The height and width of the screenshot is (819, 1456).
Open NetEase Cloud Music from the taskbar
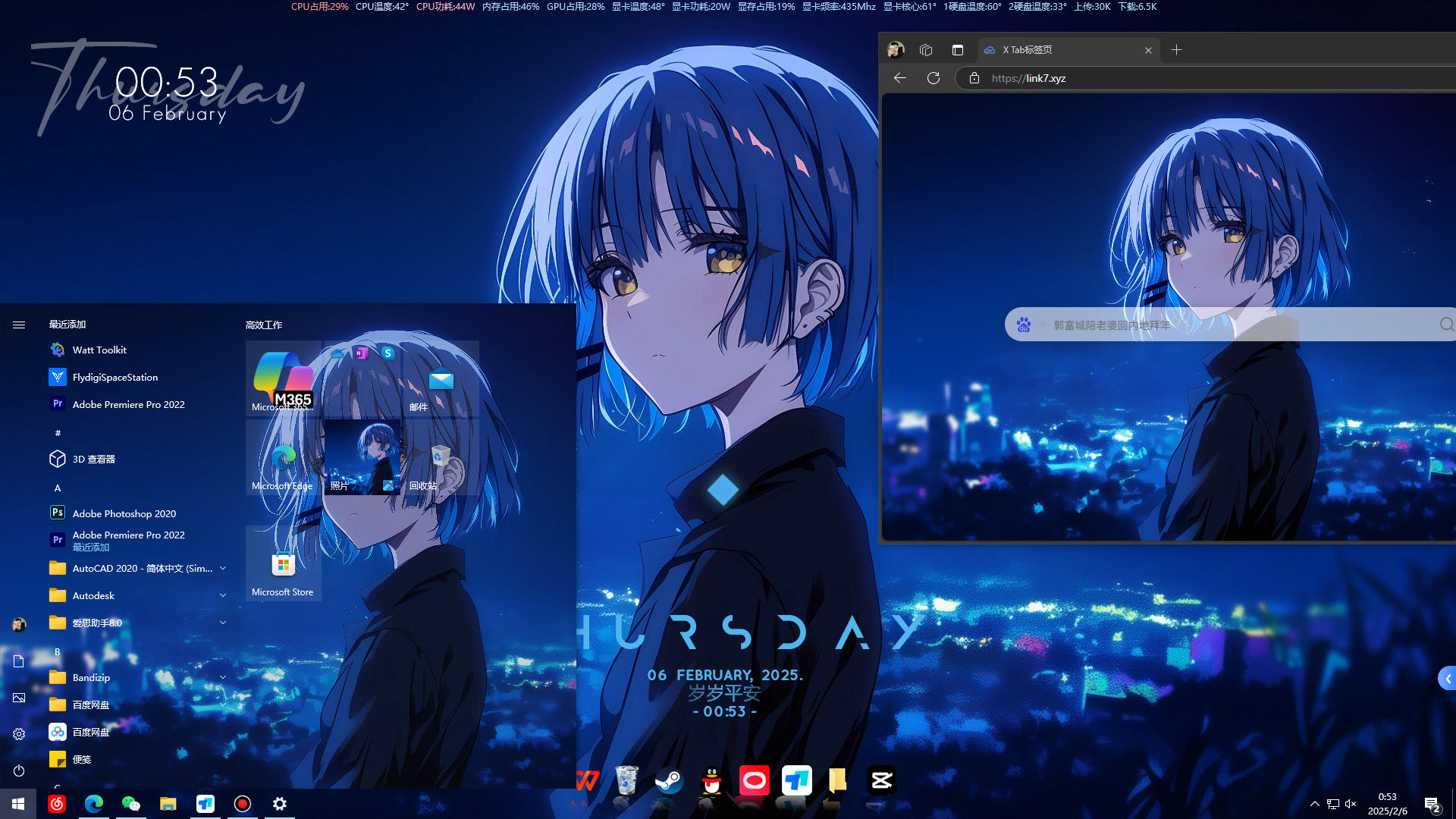[57, 804]
